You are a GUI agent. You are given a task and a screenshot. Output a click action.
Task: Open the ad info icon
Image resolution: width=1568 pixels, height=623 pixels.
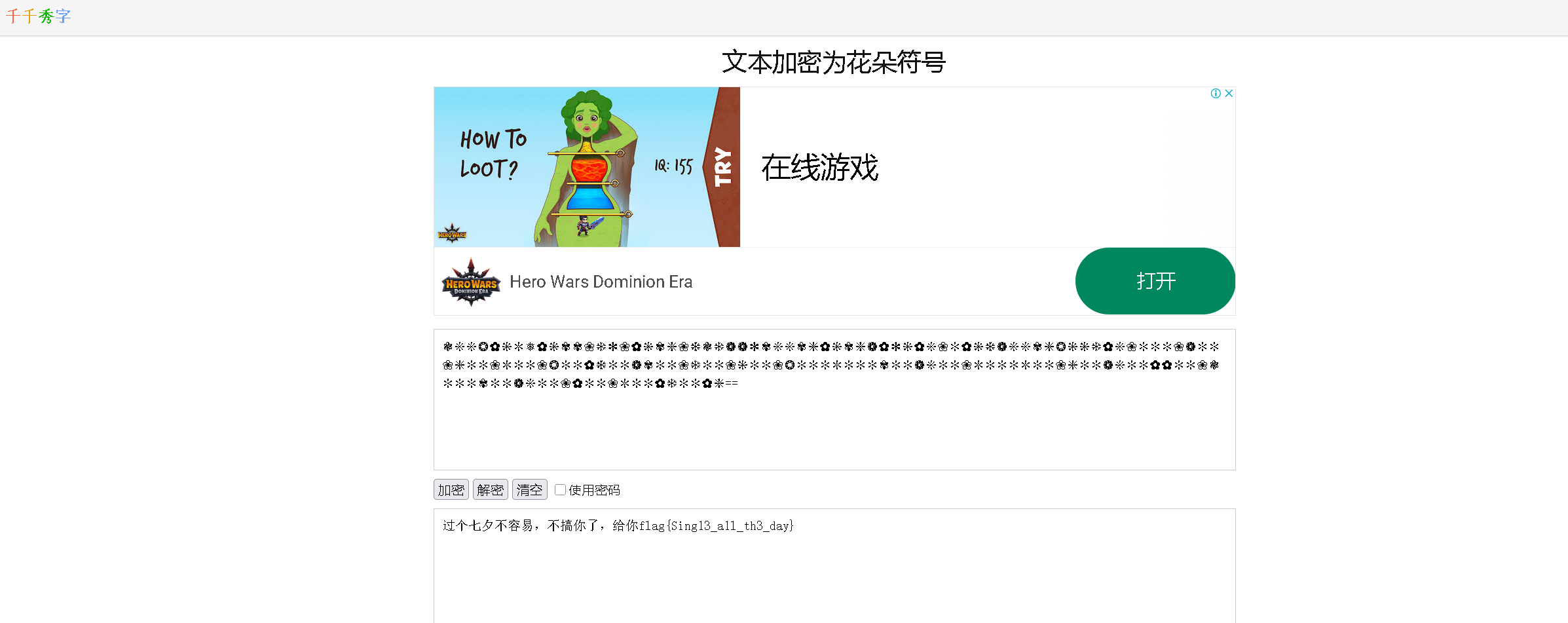coord(1216,94)
